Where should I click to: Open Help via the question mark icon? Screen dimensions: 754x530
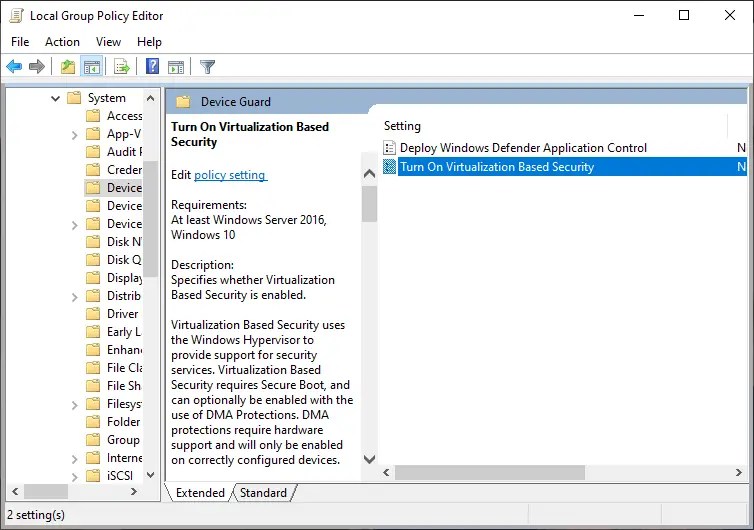coord(152,67)
